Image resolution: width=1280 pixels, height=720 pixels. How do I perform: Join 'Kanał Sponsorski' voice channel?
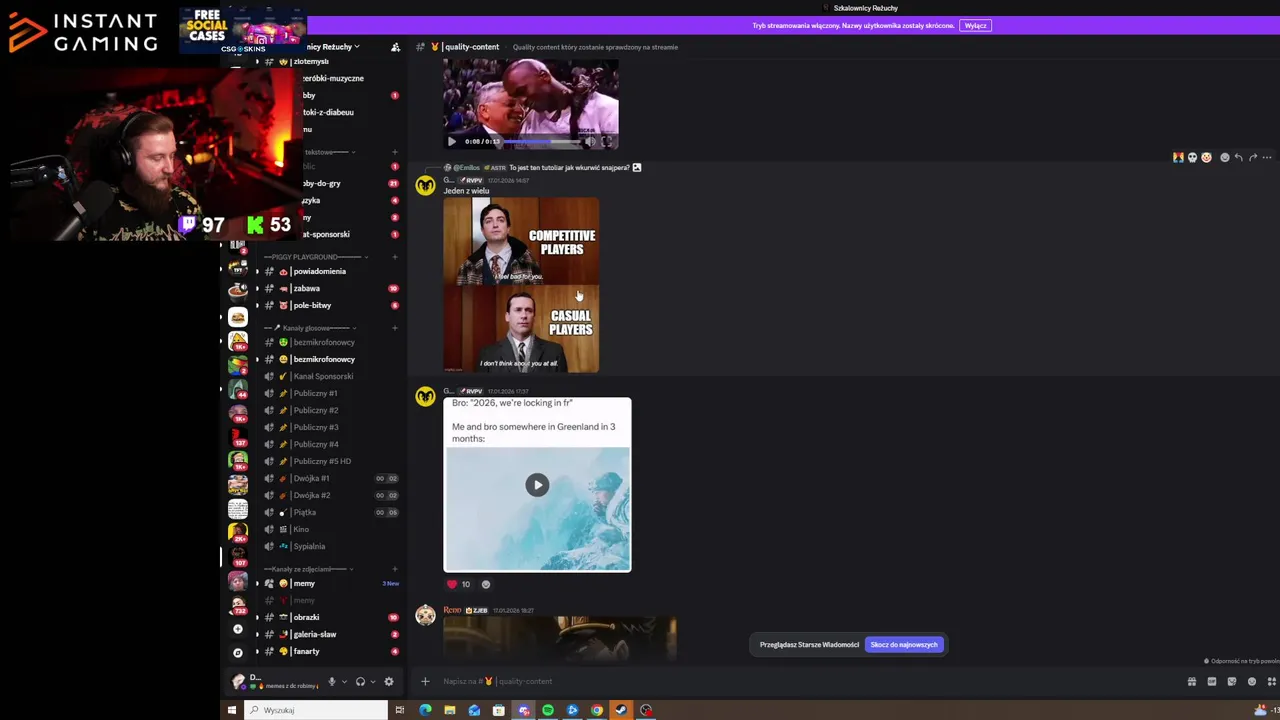325,376
